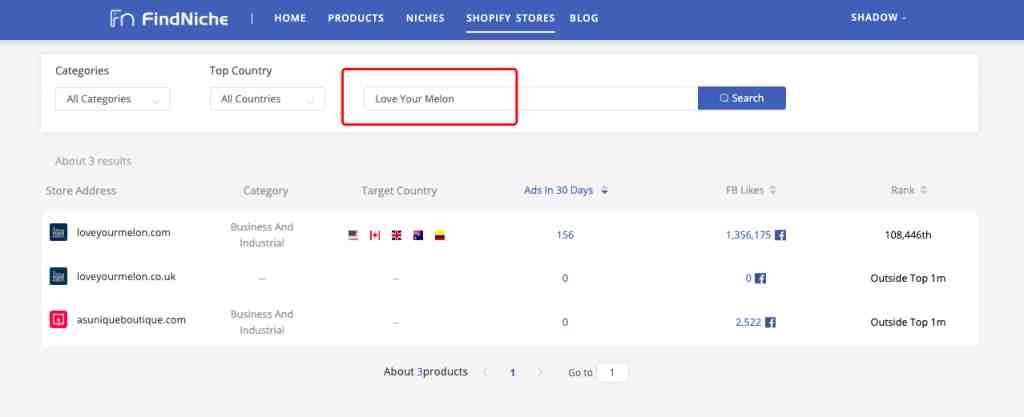This screenshot has height=417, width=1024.
Task: Click the Australia flag icon
Action: tap(418, 235)
